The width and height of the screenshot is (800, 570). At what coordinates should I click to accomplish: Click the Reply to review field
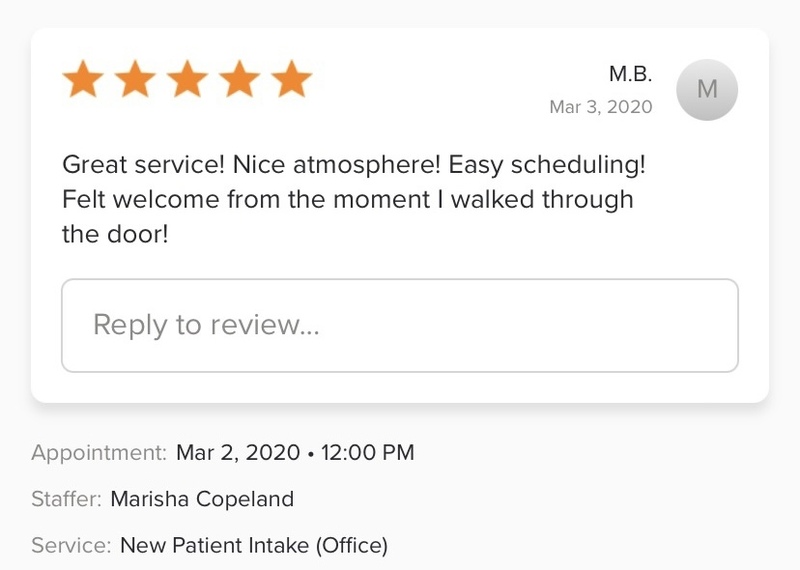pos(400,325)
